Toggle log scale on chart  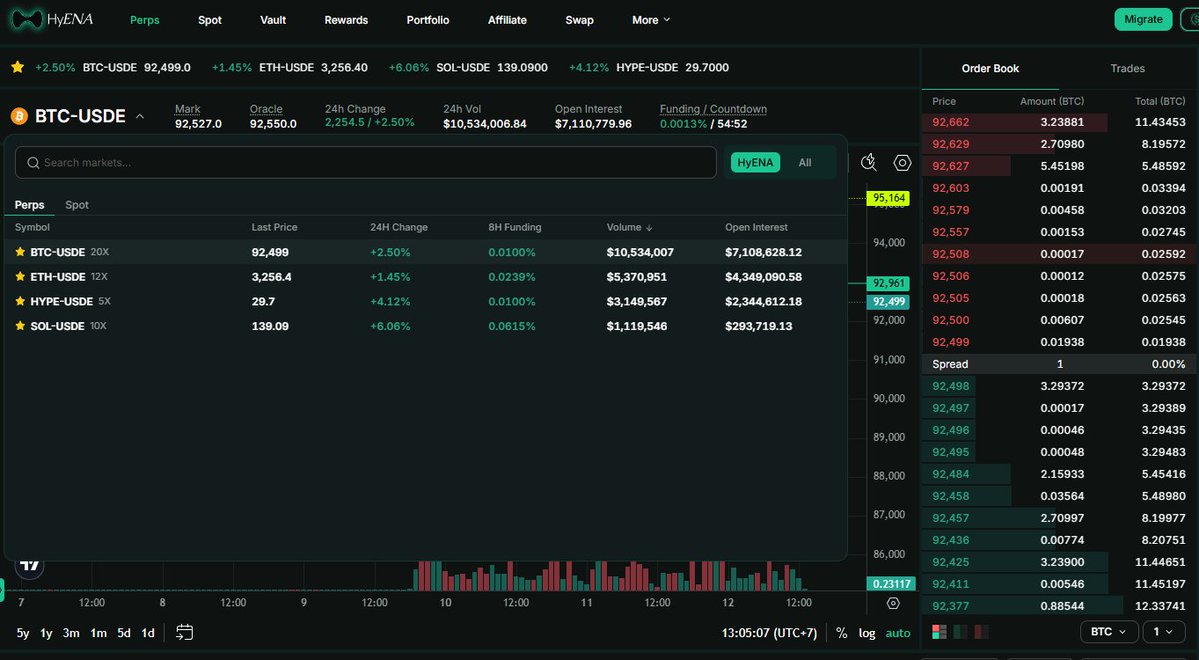pos(866,632)
